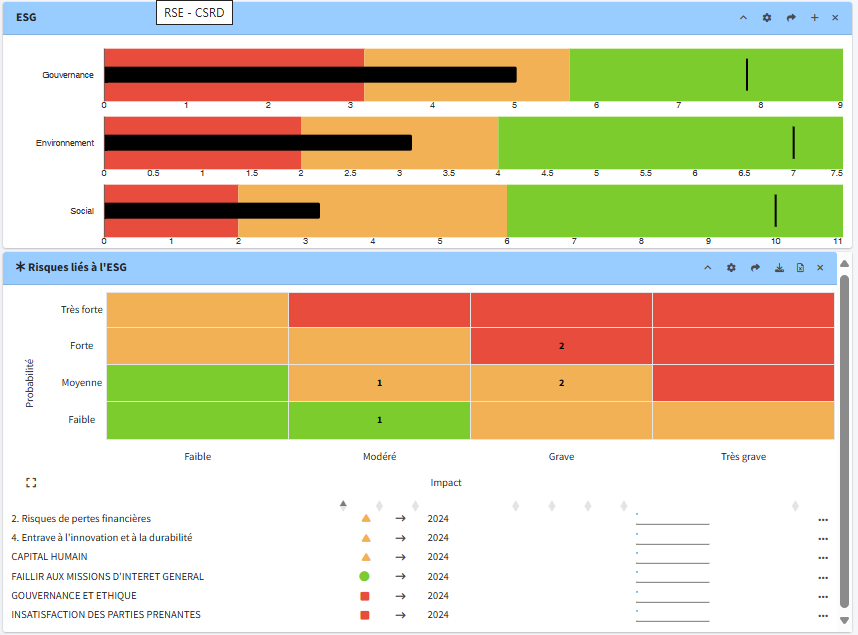The image size is (858, 635).
Task: Open settings gear for Risques liés à l'ESG
Action: tap(731, 268)
